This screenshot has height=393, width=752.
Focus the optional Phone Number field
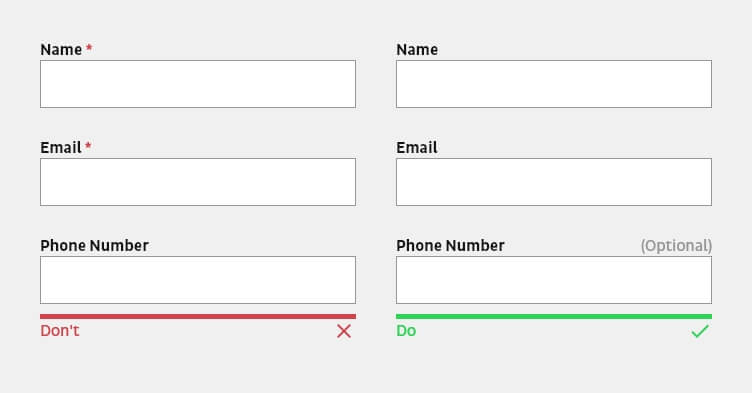click(554, 280)
